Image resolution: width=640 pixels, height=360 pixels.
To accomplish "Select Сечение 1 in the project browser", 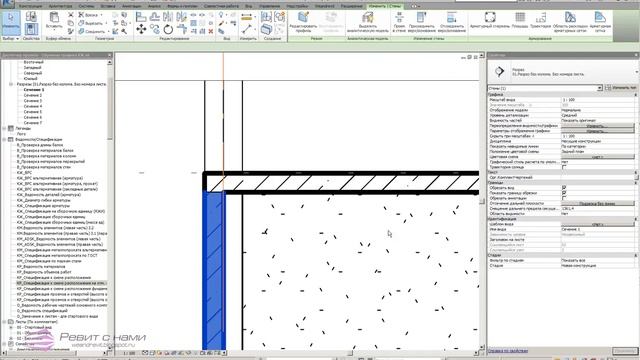I will [33, 90].
